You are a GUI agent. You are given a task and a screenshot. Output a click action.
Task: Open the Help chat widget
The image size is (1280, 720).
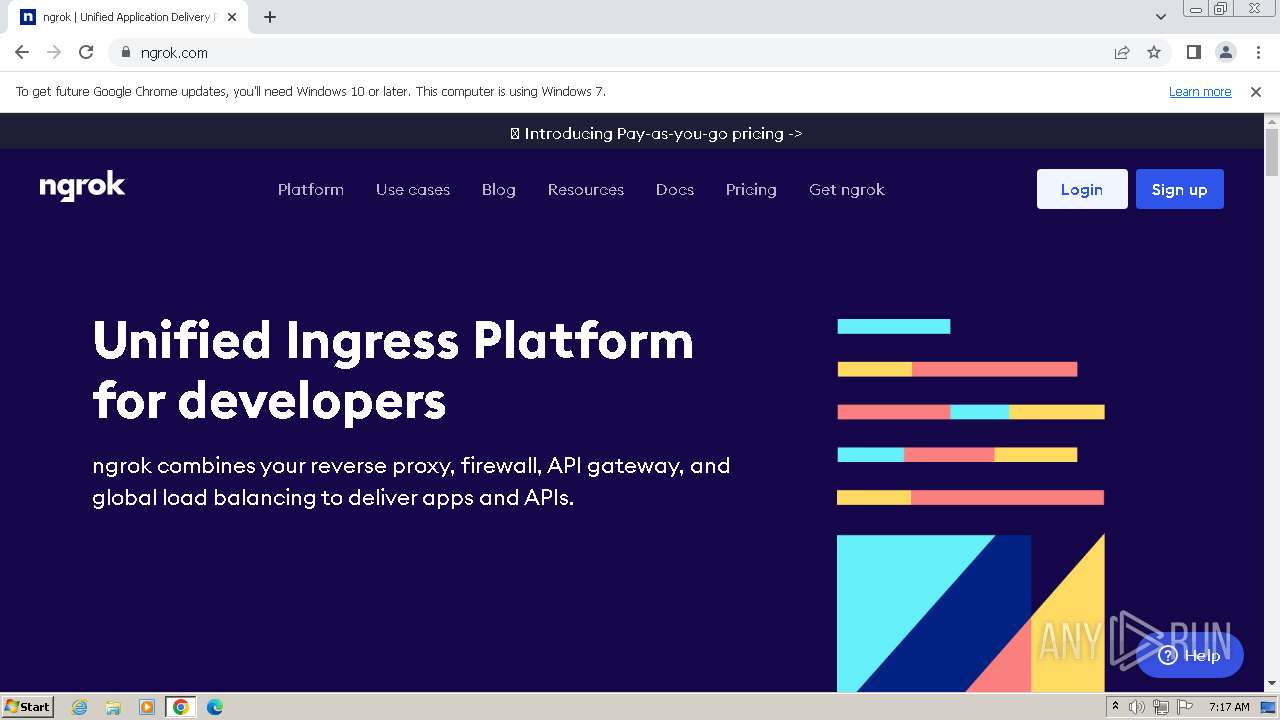pyautogui.click(x=1190, y=655)
